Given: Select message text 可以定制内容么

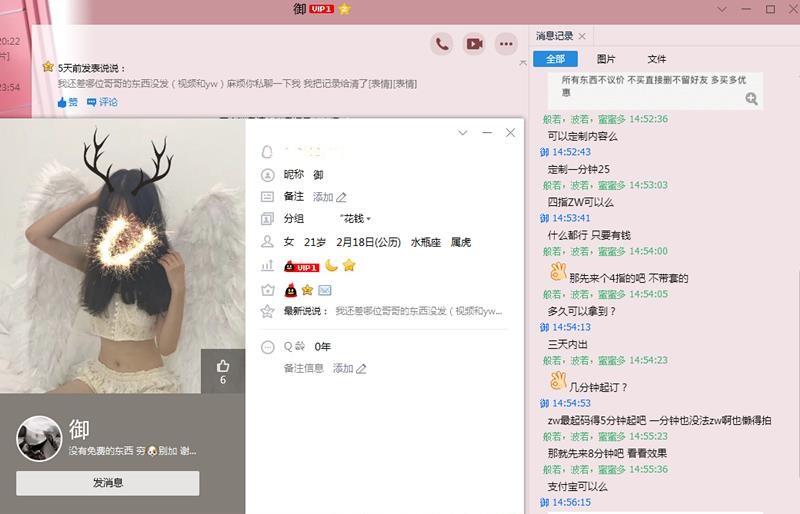Looking at the screenshot, I should [582, 136].
